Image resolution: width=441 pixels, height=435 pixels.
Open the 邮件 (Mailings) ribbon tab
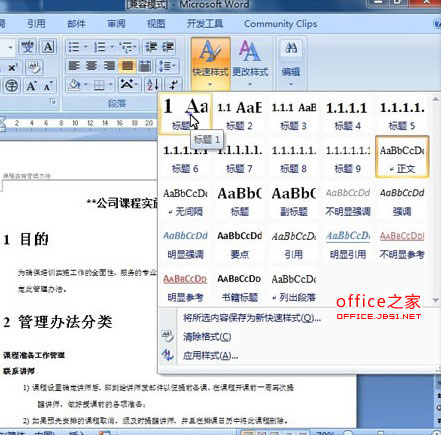coord(76,24)
